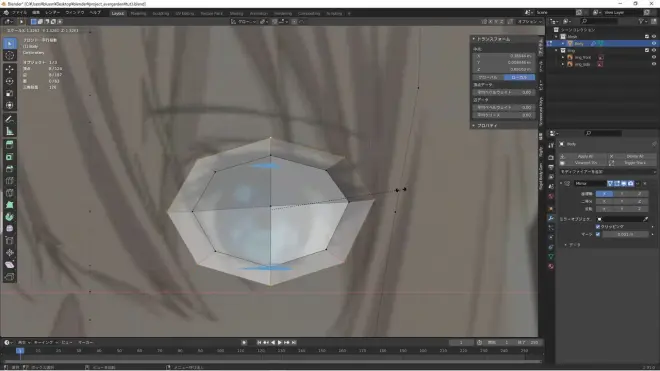The width and height of the screenshot is (660, 371).
Task: Open the File menu in the menu bar
Action: (x=19, y=13)
